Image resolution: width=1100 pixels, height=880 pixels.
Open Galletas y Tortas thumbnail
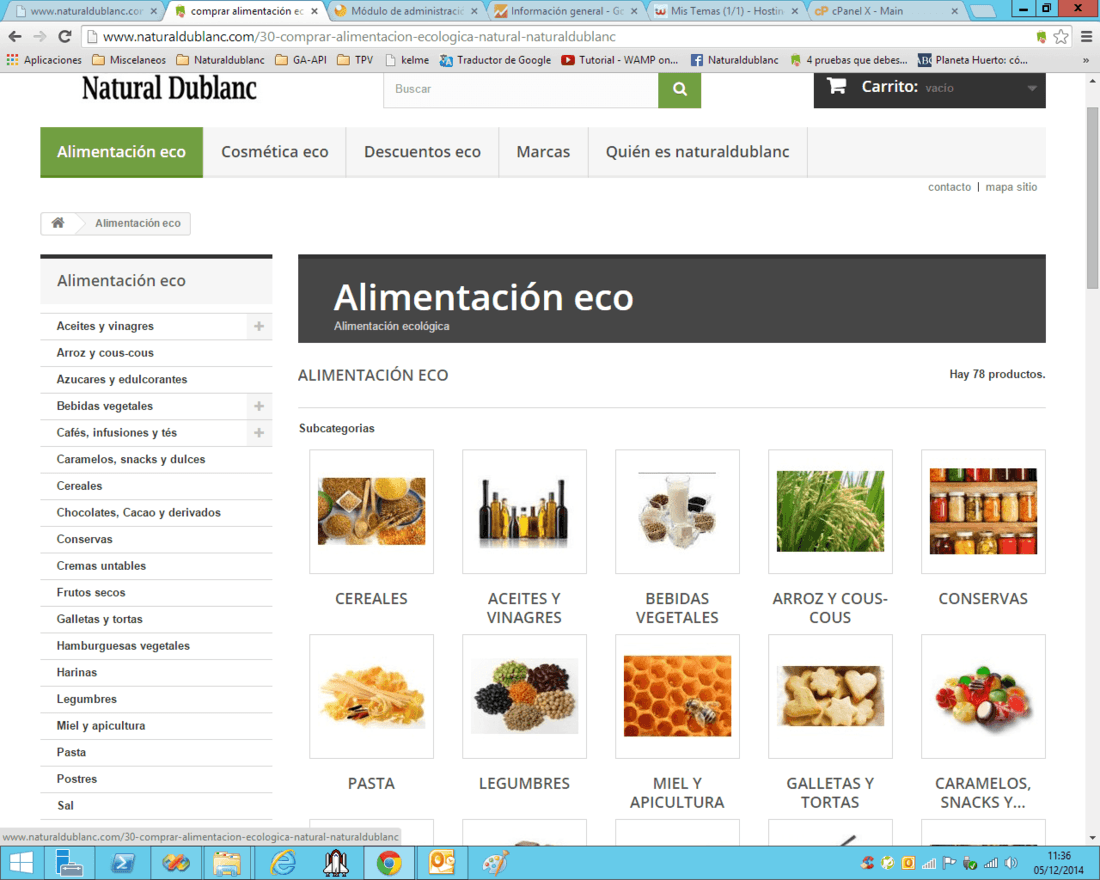(x=830, y=696)
